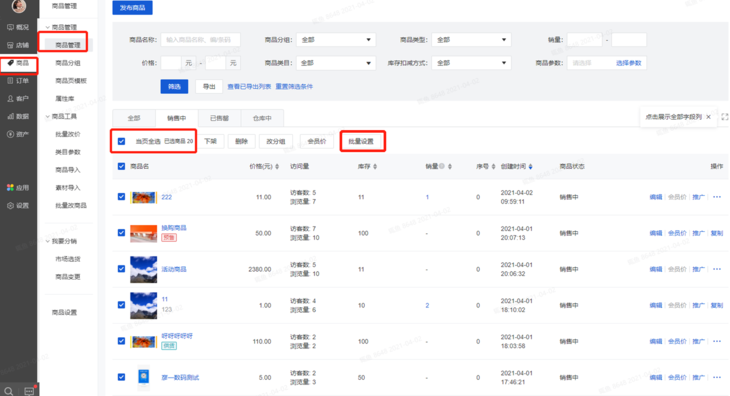Click the thumbnail image of 活动商品
This screenshot has height=396, width=730.
(143, 269)
